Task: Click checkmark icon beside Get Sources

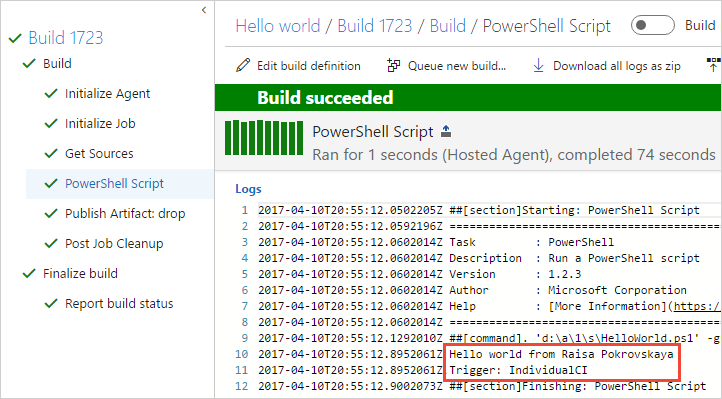Action: [51, 153]
